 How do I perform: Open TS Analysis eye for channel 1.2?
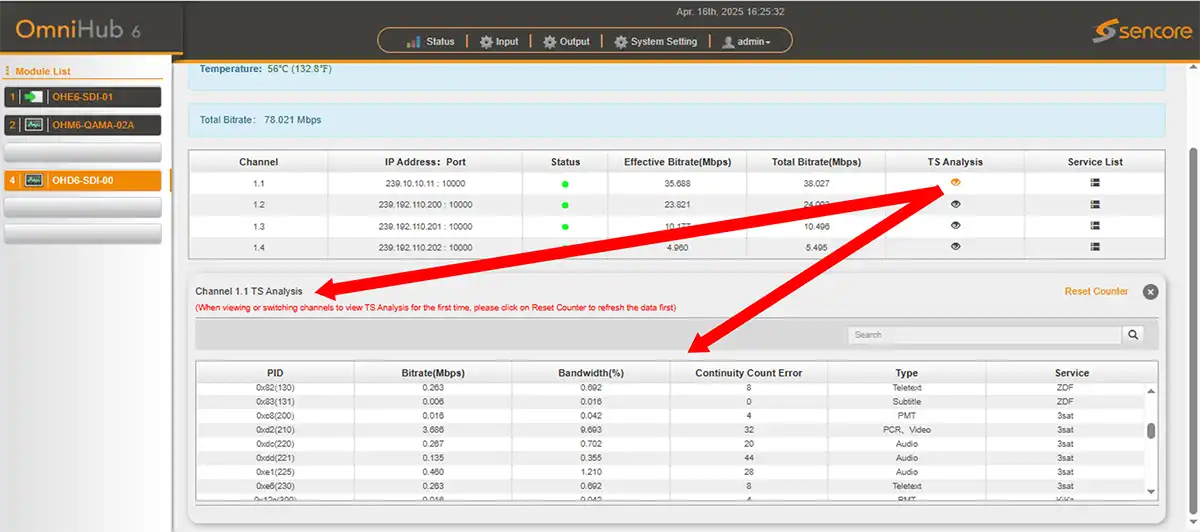(955, 204)
